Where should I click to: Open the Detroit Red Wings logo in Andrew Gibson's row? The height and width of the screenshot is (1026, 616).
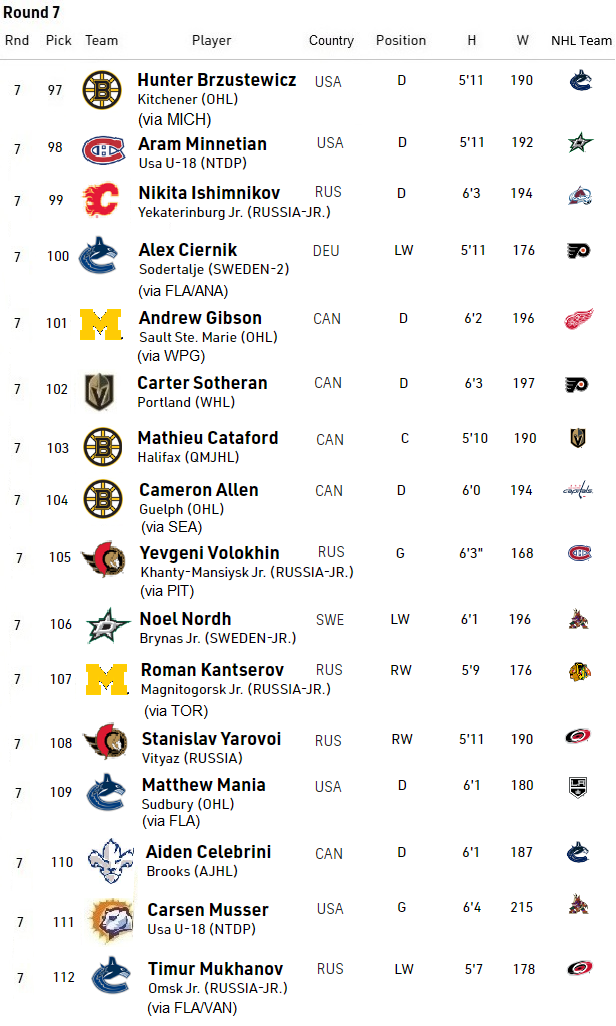(579, 320)
